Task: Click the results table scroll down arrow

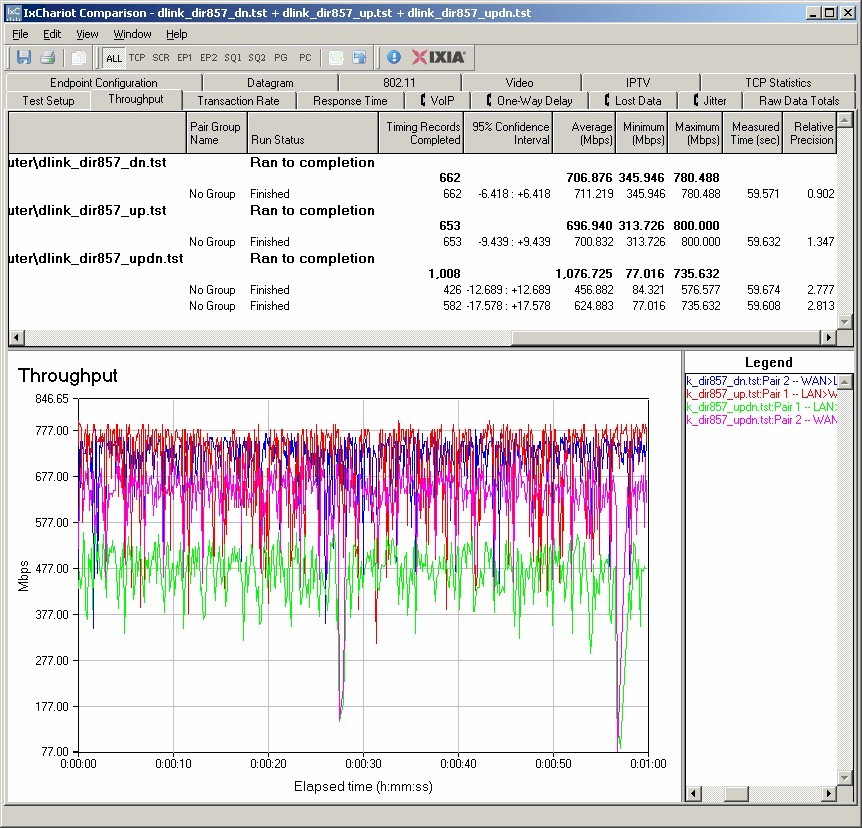Action: pos(845,321)
